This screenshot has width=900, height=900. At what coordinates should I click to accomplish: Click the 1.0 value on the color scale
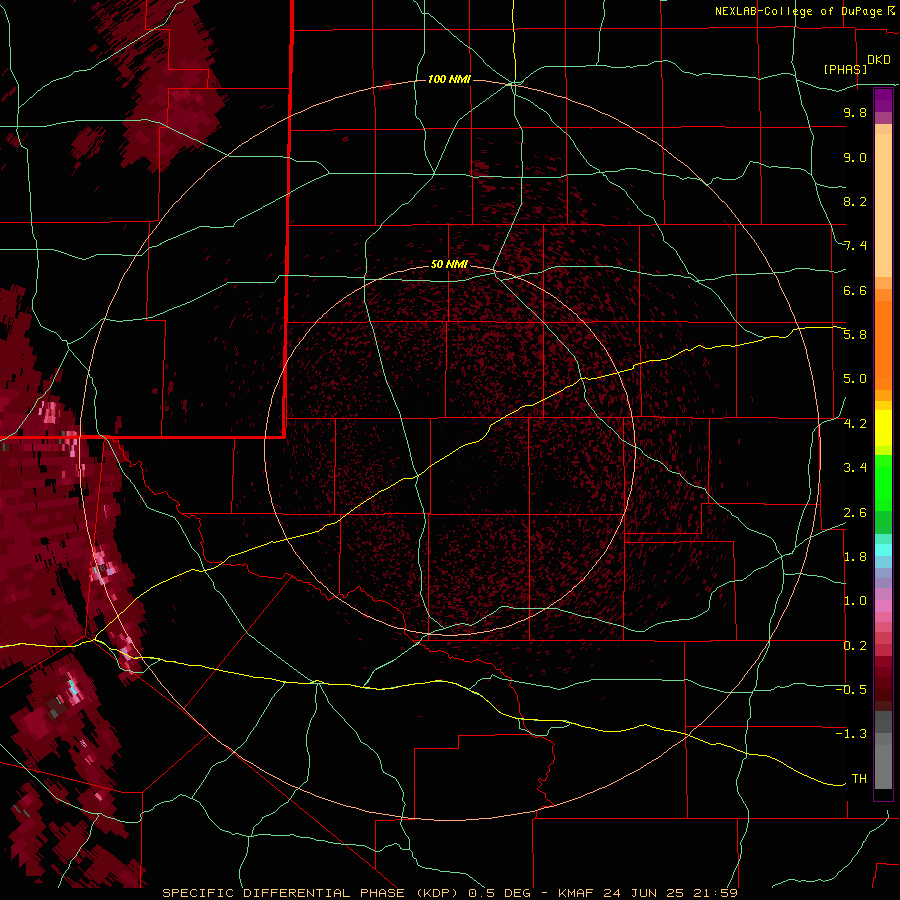click(x=855, y=601)
